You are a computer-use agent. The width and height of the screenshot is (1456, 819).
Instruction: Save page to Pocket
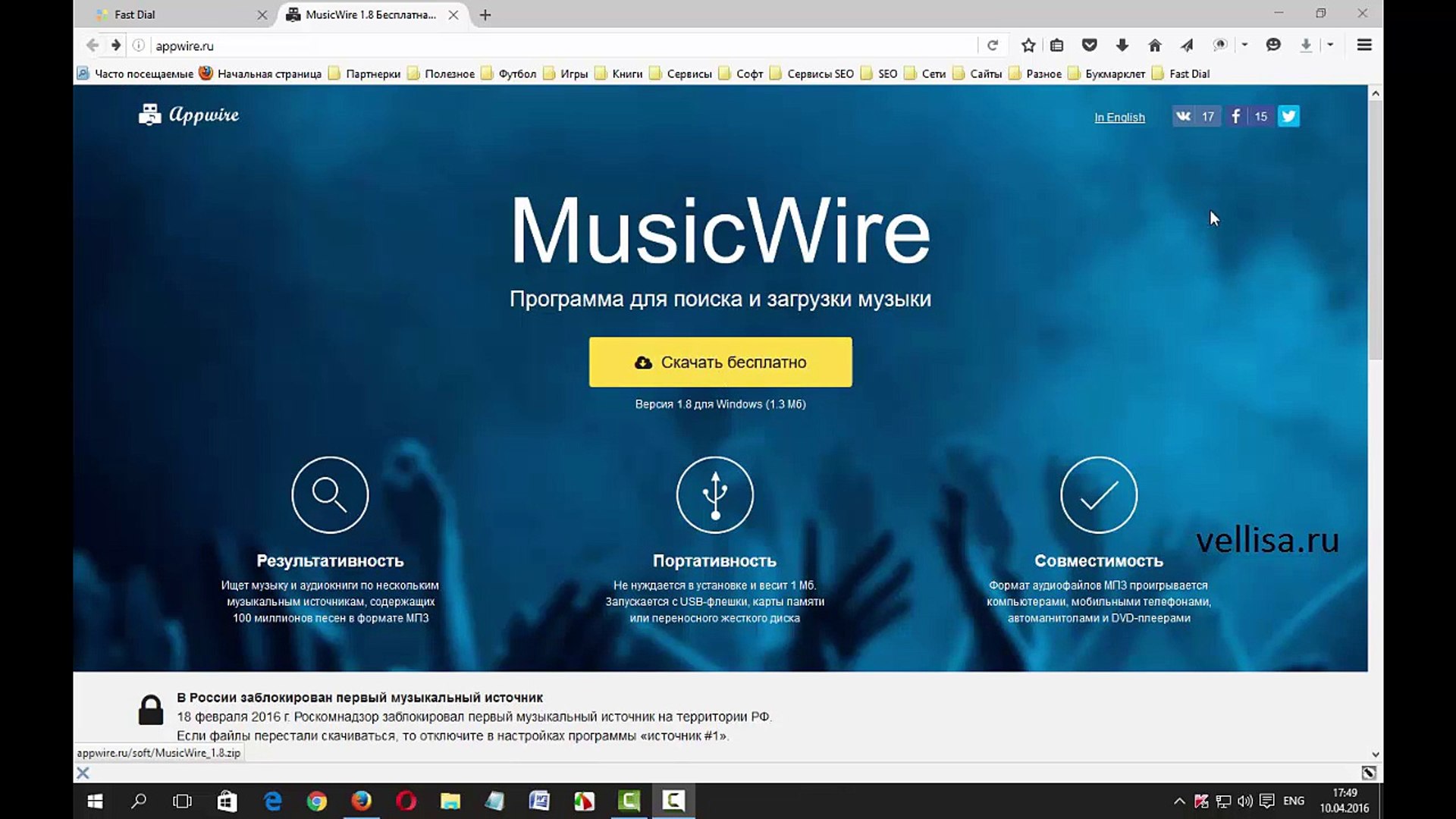point(1090,45)
